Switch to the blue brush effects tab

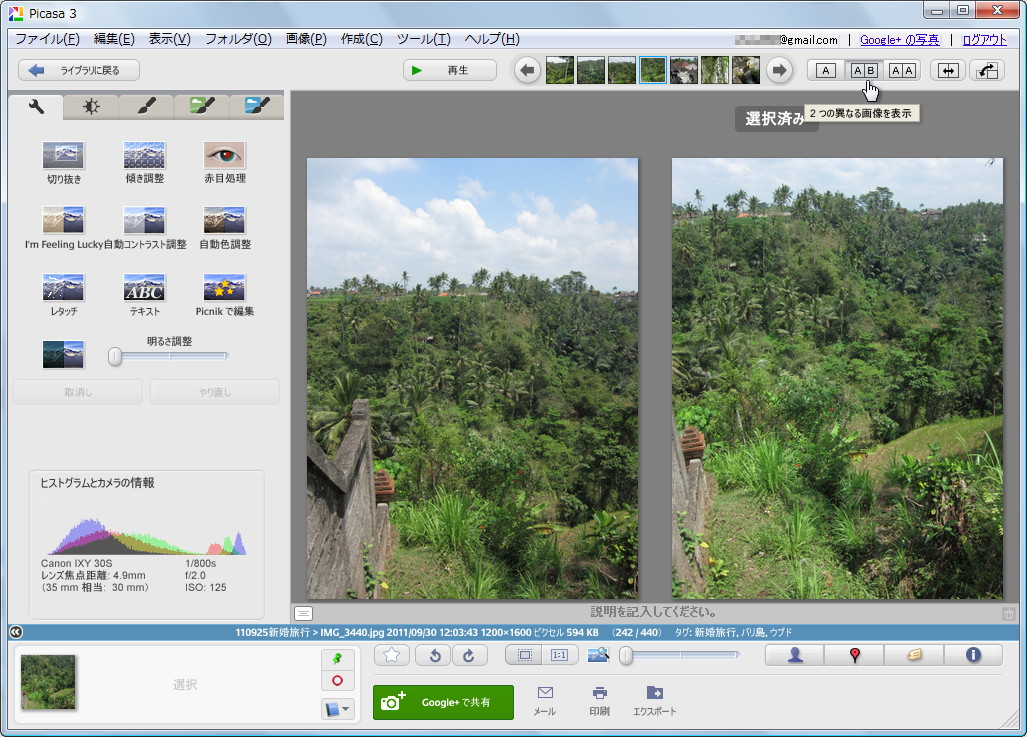point(257,107)
